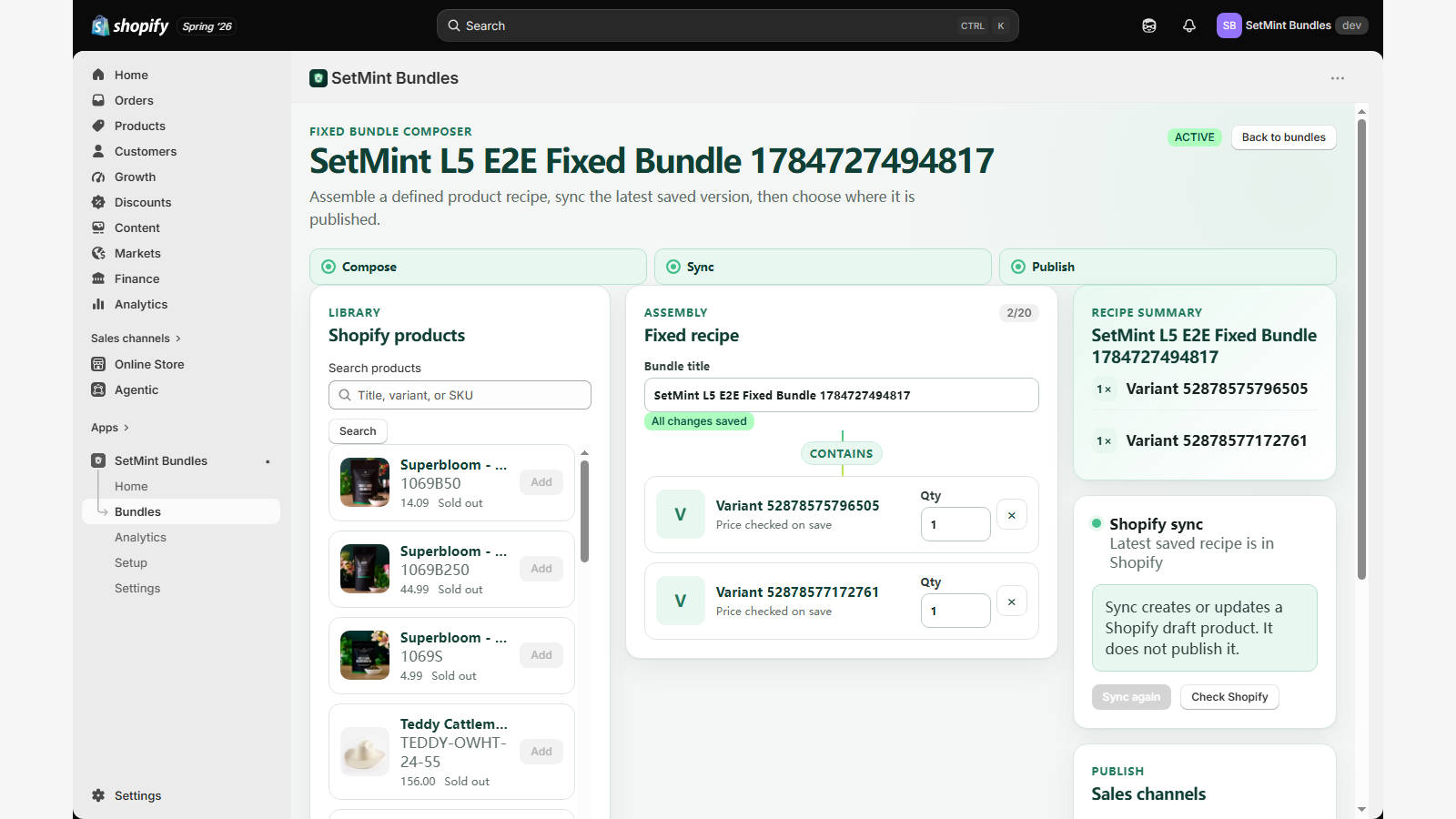Click the Check Shopify button
The image size is (1456, 819).
1229,697
